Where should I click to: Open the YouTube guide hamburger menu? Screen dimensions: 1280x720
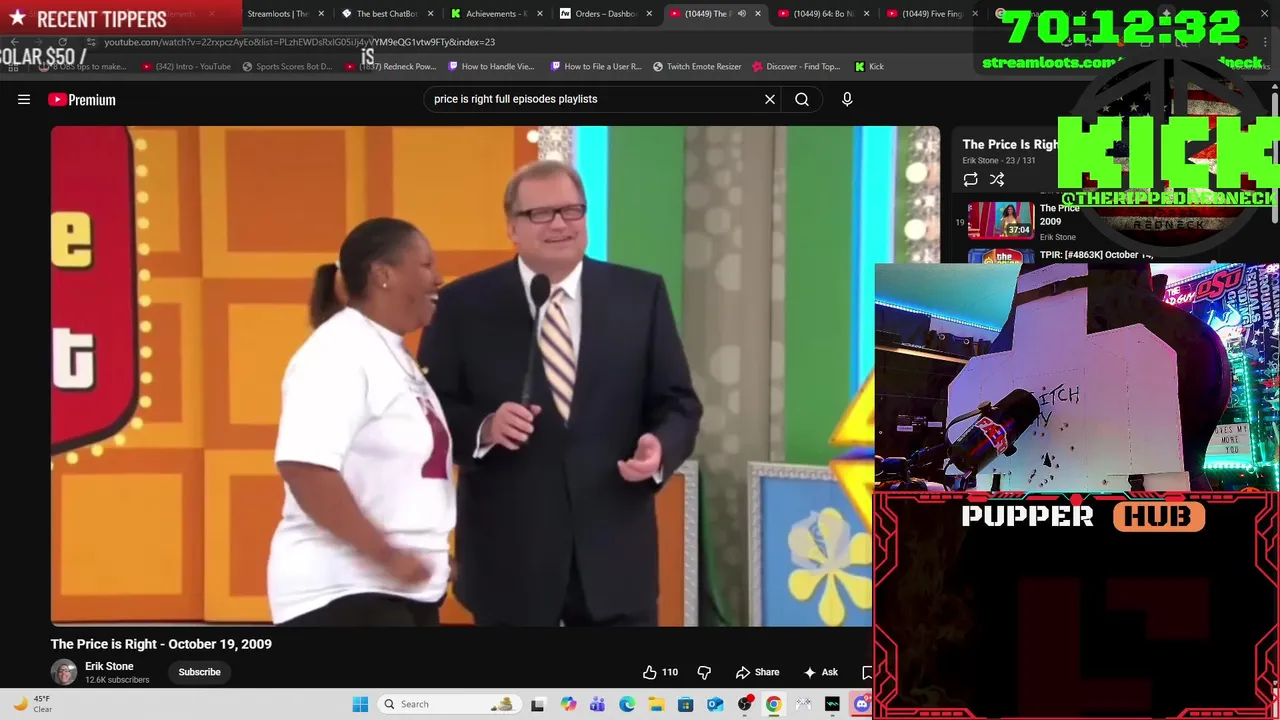24,99
